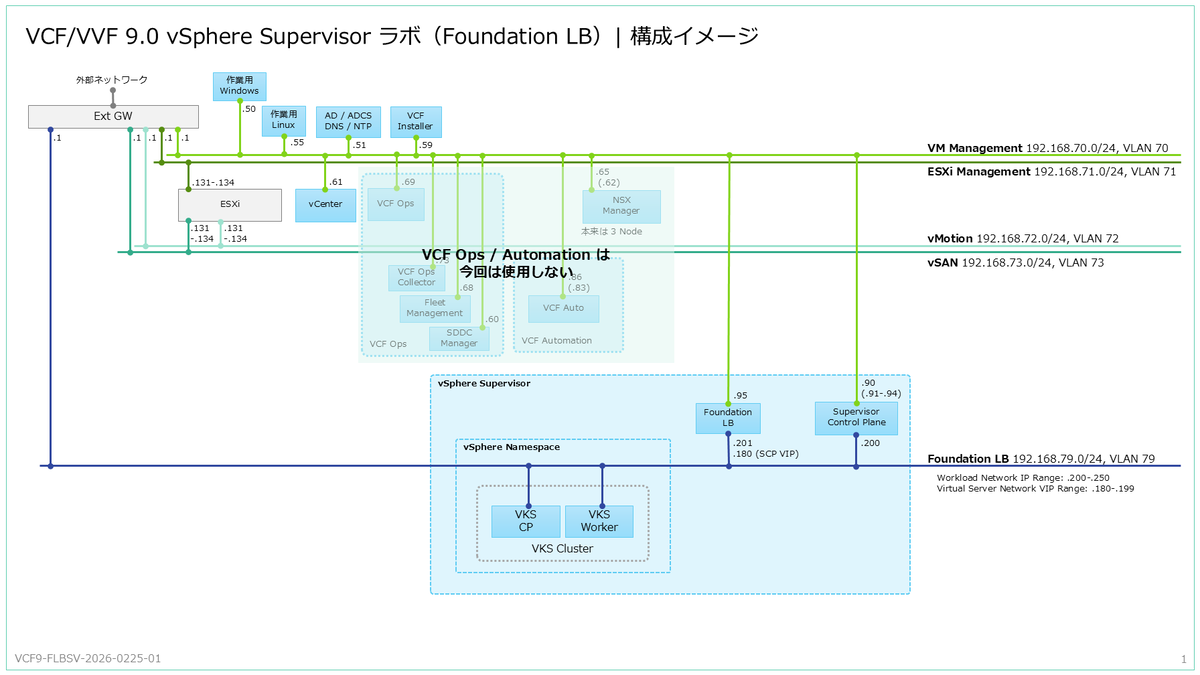The height and width of the screenshot is (675, 1200).
Task: Click the ESXi host box
Action: [x=230, y=205]
